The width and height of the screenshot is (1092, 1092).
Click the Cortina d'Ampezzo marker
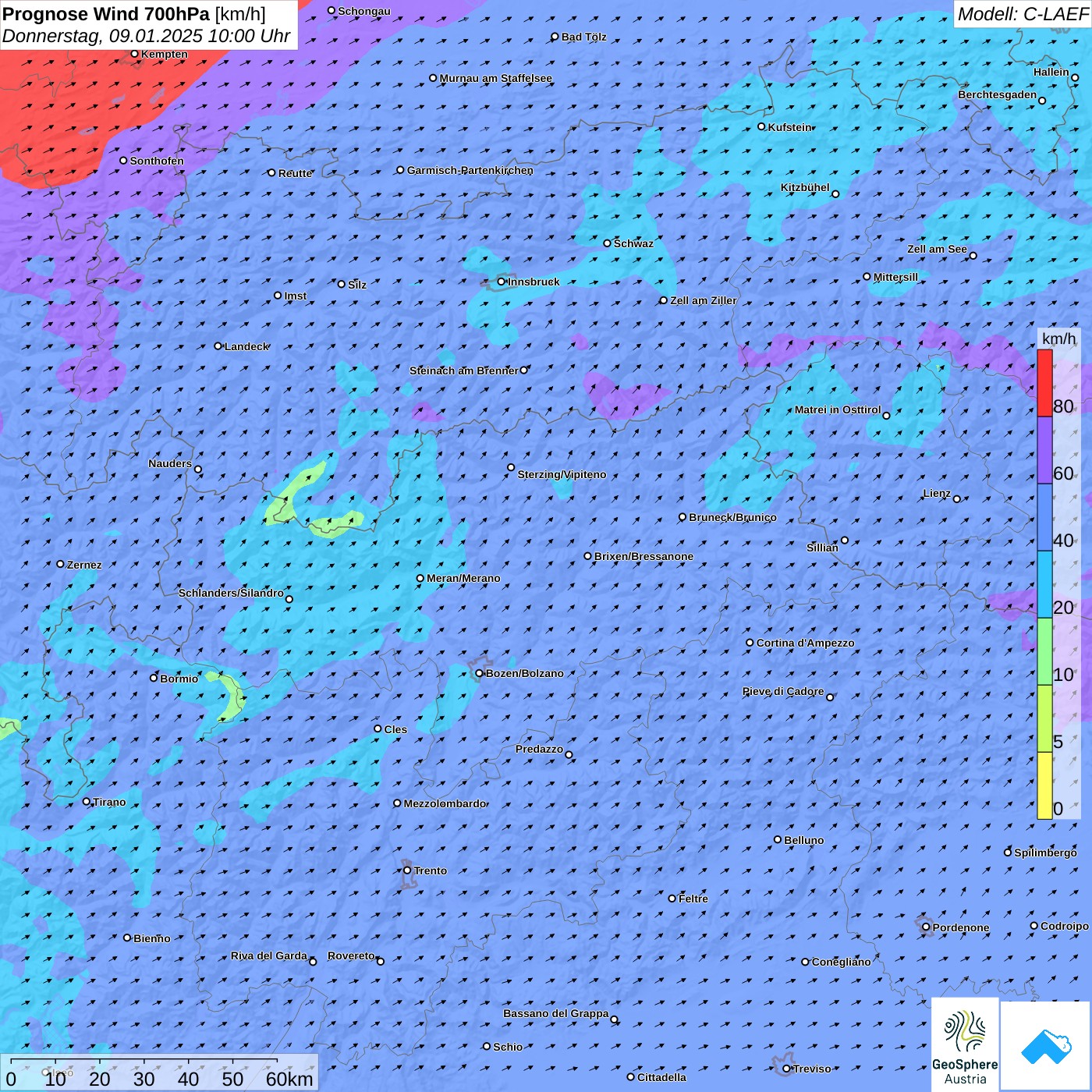750,643
